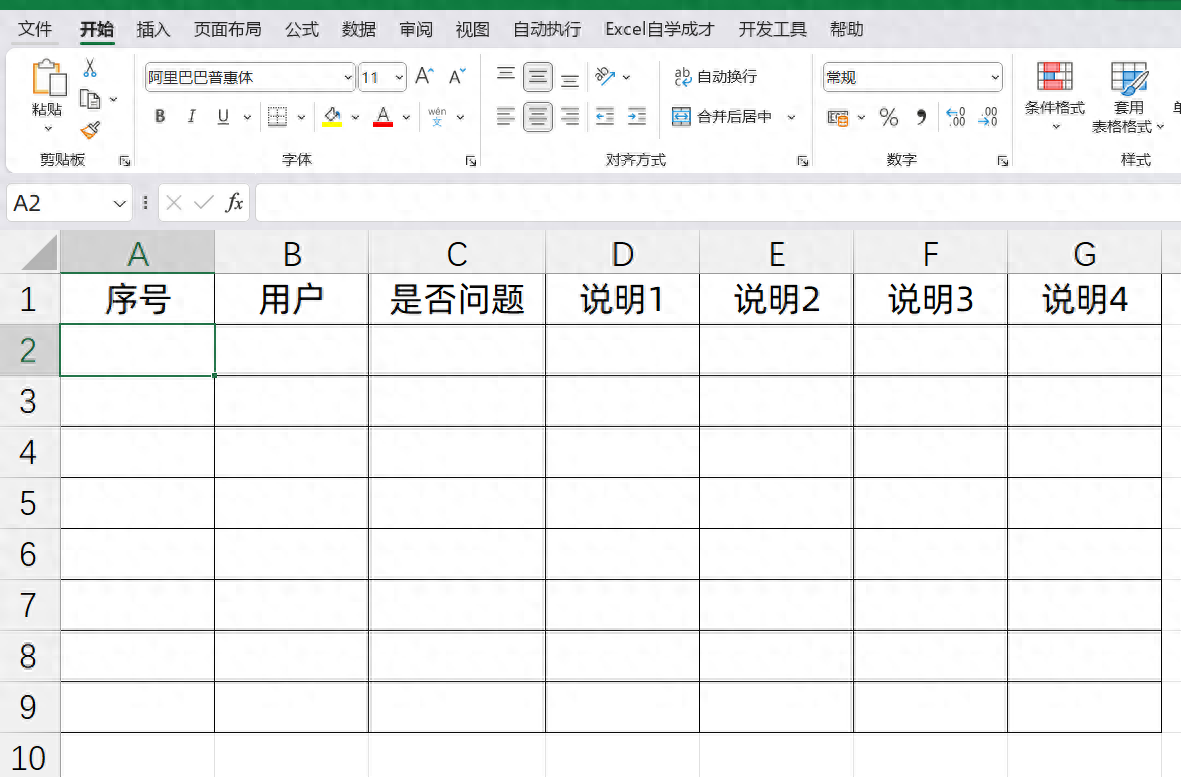Open 套用表格格式 format as table
This screenshot has width=1181, height=777.
1128,98
